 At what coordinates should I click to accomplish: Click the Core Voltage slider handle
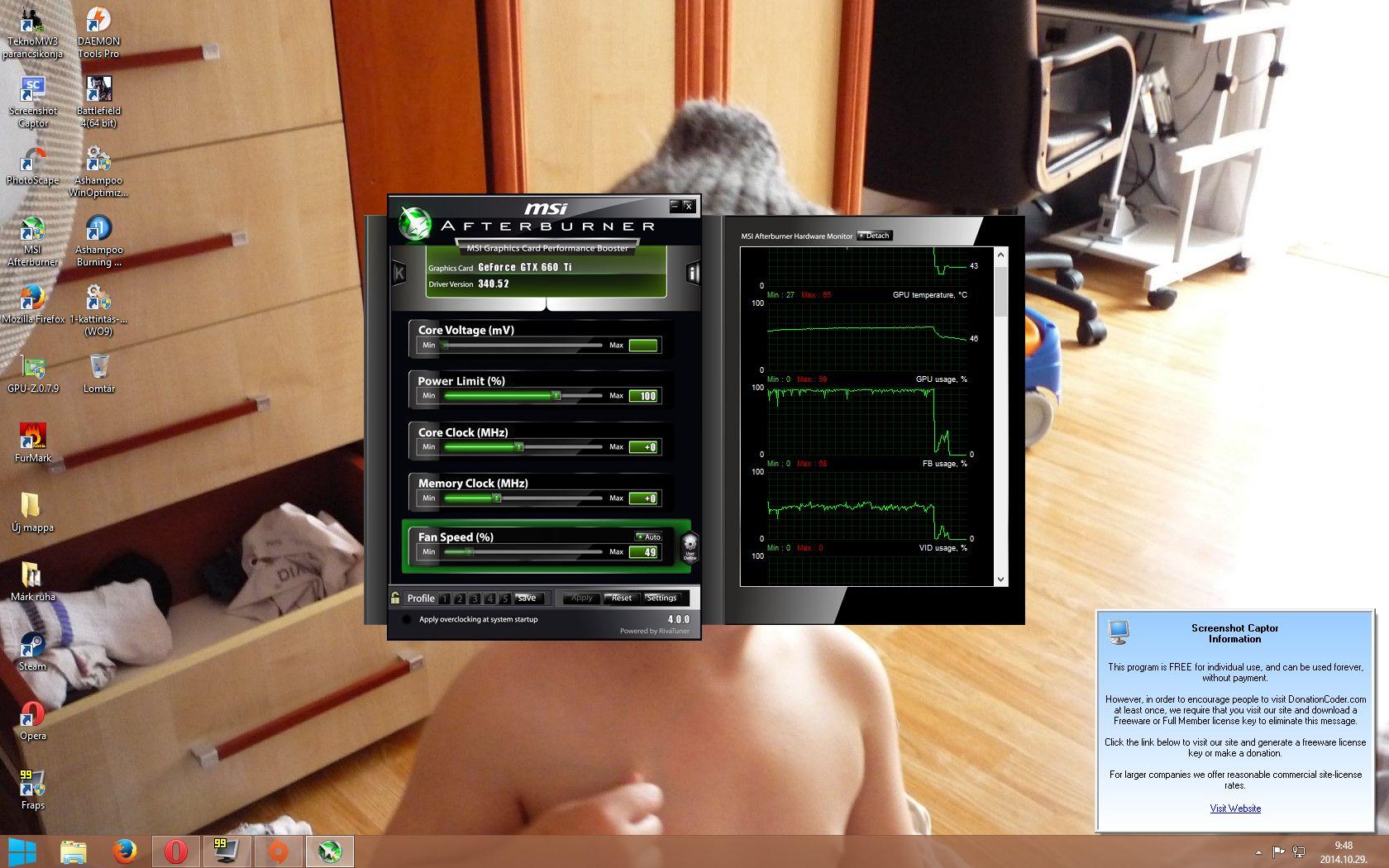tap(445, 346)
